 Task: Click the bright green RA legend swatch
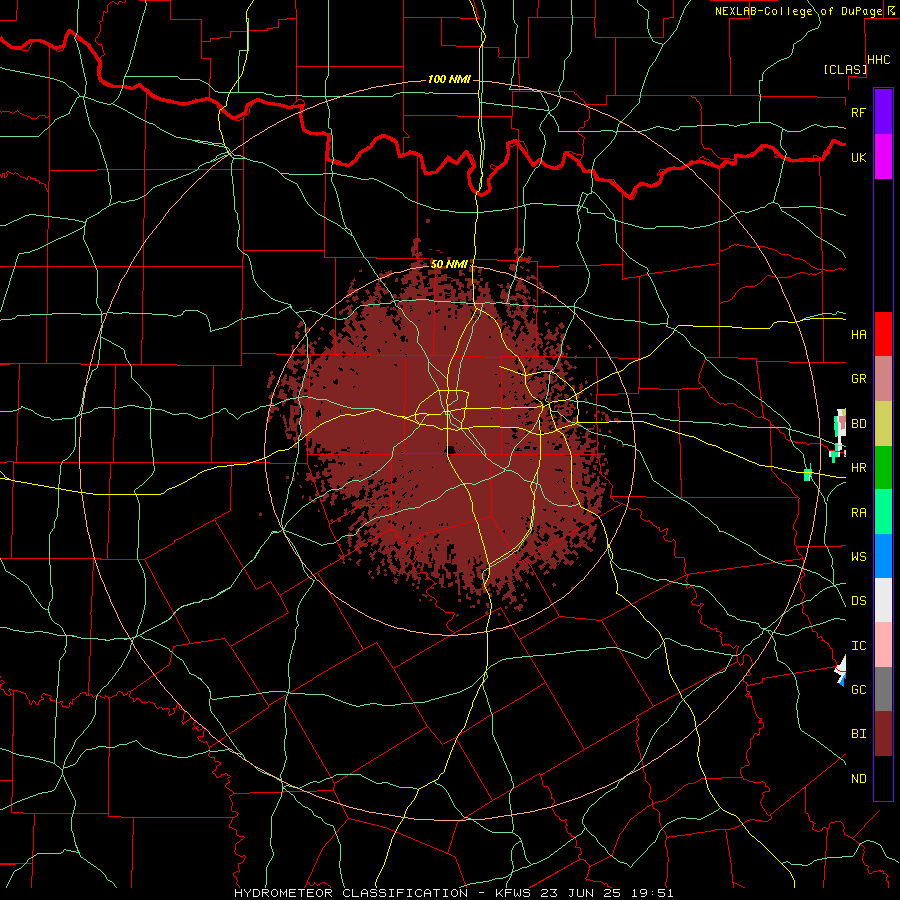click(883, 512)
